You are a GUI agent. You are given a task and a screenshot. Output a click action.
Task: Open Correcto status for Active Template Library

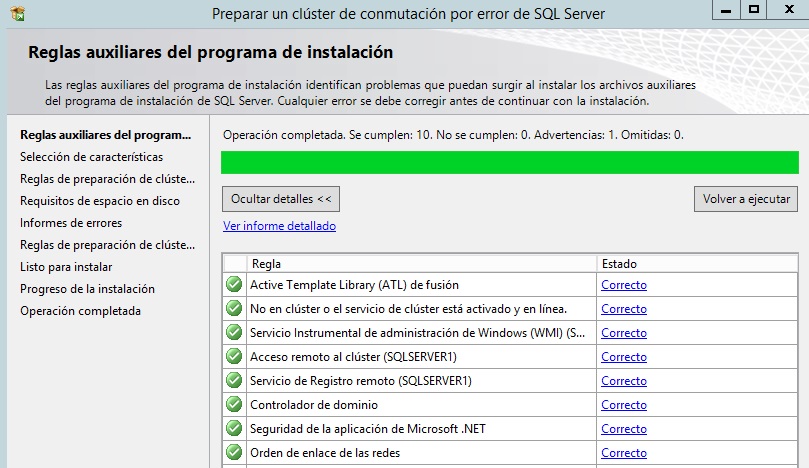click(x=624, y=285)
